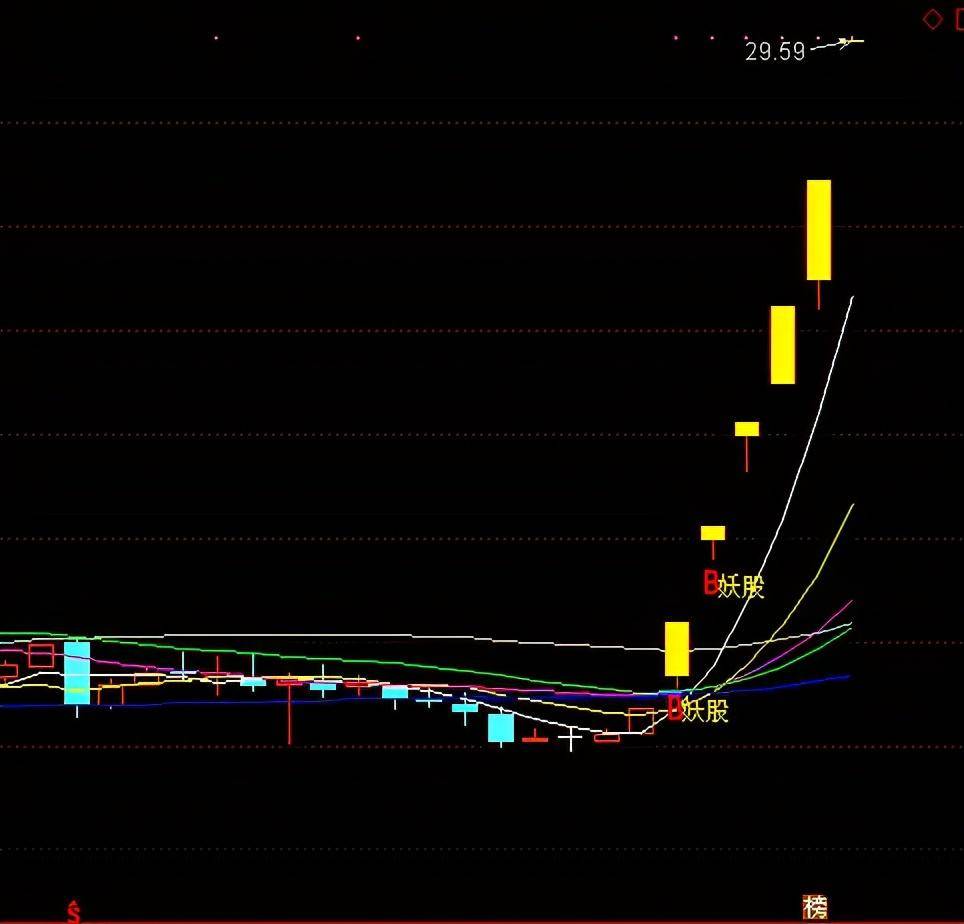Screen dimensions: 964x924
Task: Click the lower red B buy signal icon
Action: coord(674,708)
